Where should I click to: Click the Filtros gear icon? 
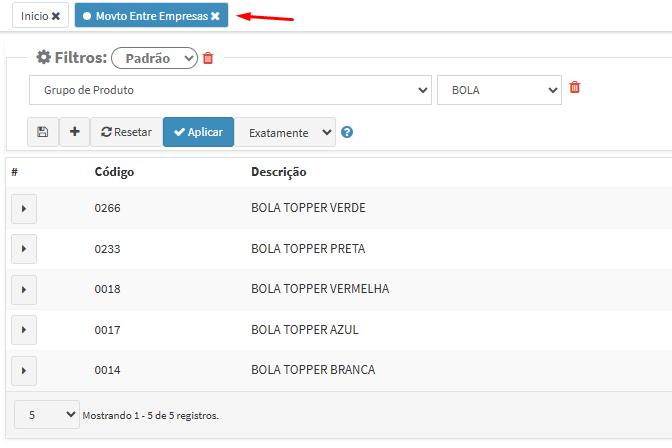coord(43,58)
